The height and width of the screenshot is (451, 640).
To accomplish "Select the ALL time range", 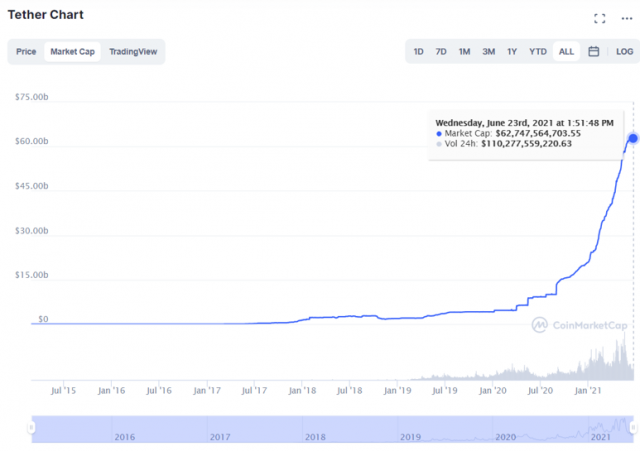I will tap(566, 52).
